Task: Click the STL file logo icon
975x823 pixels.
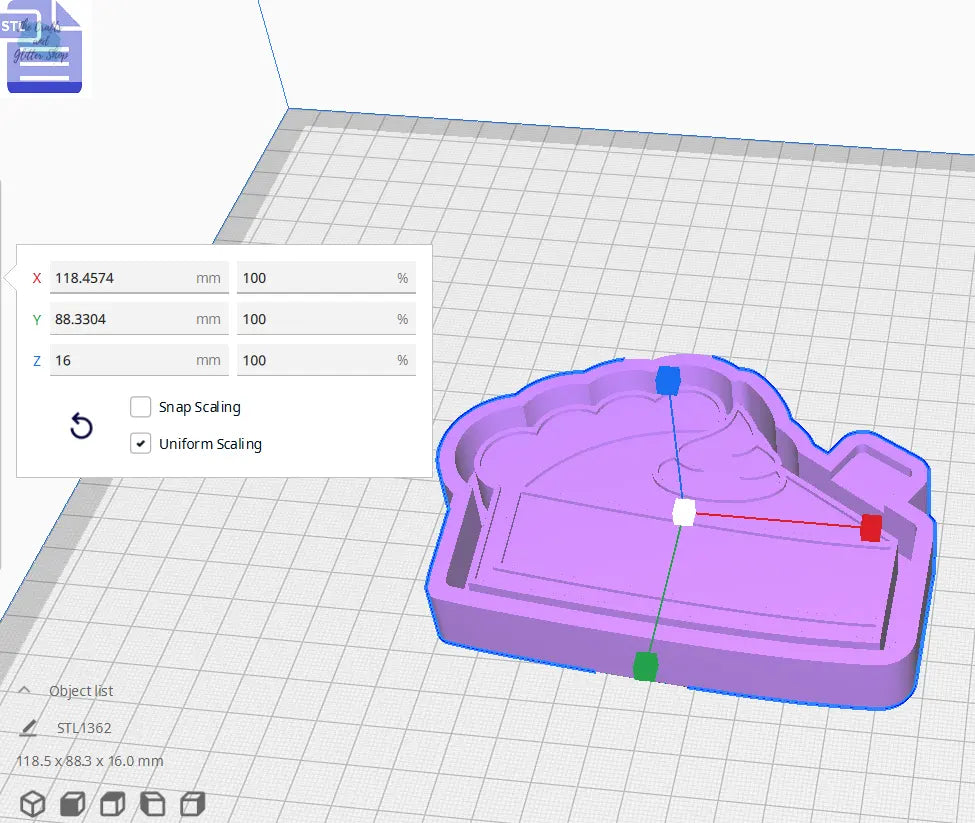Action: [45, 48]
